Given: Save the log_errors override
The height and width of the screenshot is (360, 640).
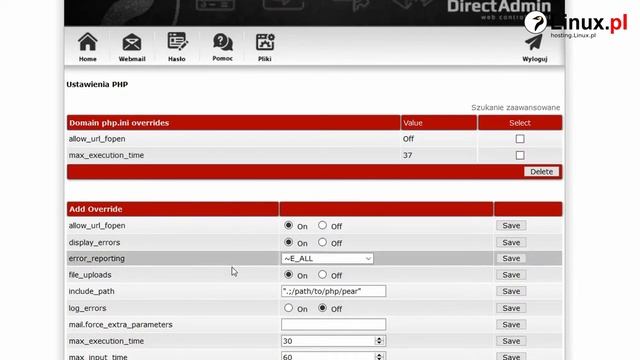Looking at the screenshot, I should (x=511, y=308).
